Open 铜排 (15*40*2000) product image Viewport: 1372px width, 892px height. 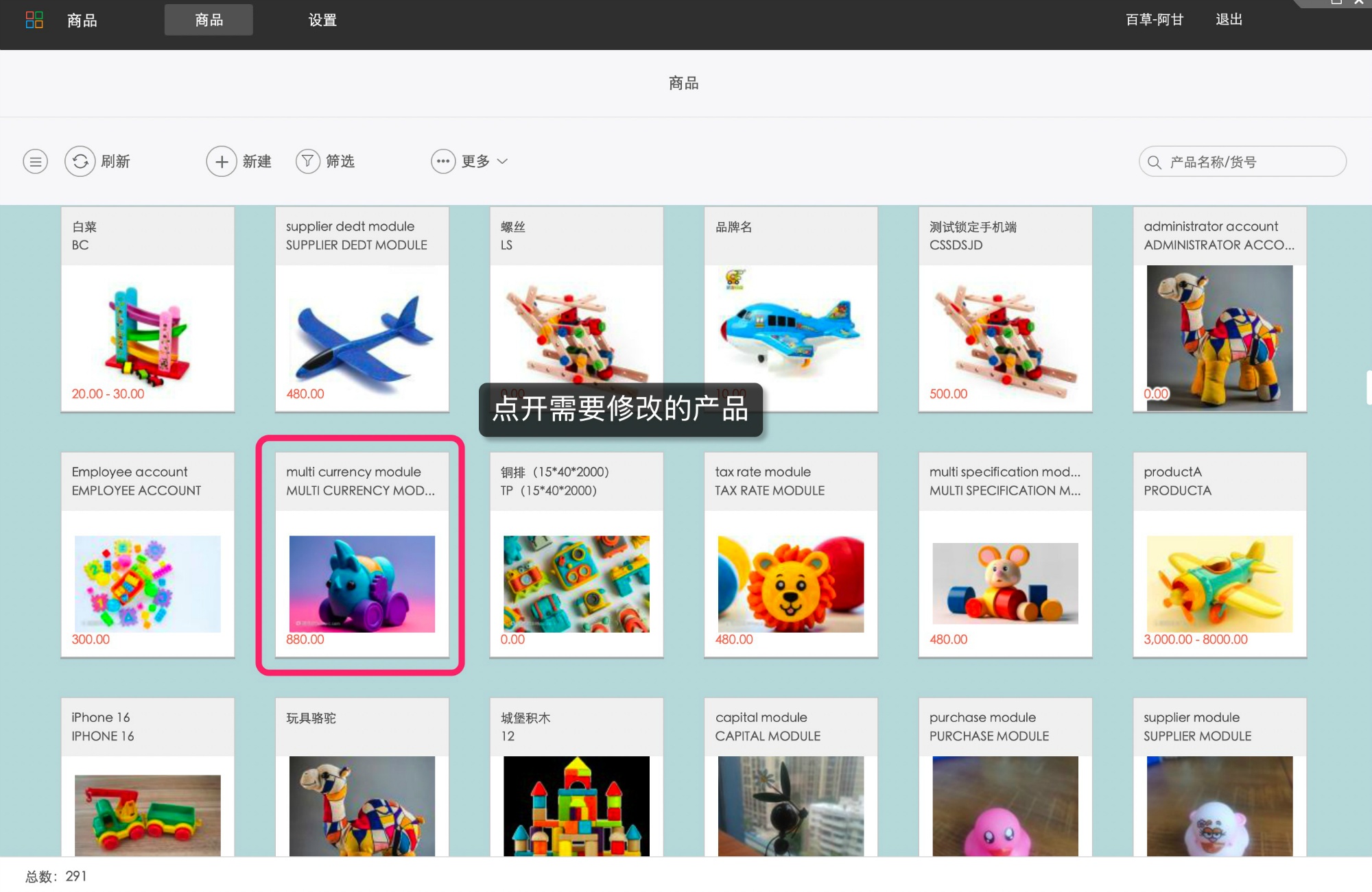coord(576,584)
